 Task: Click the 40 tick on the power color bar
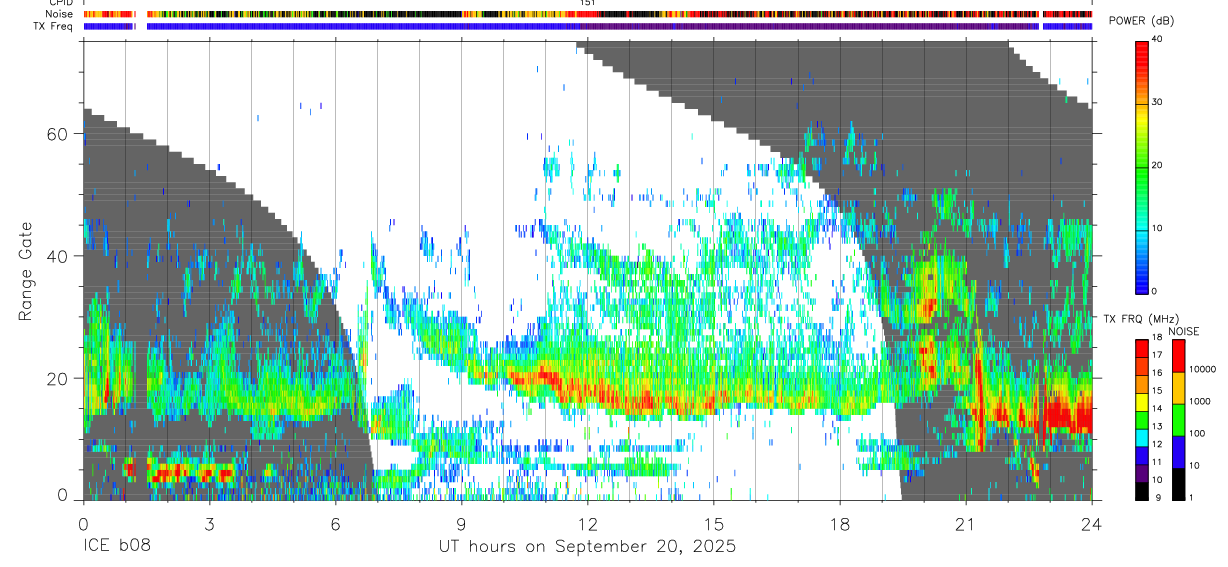point(1156,39)
